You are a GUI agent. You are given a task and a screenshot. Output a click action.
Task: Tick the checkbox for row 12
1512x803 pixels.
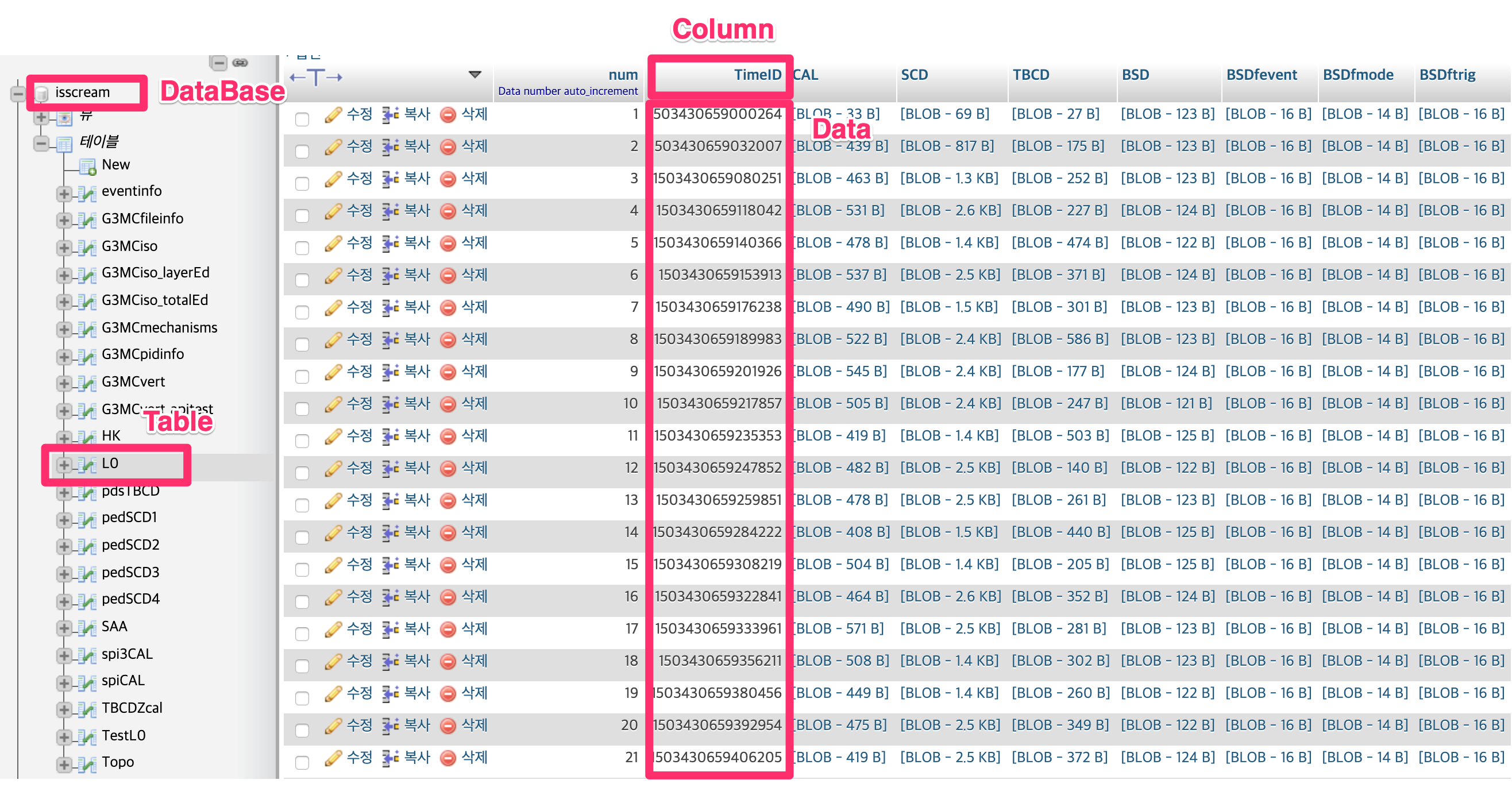pos(302,473)
